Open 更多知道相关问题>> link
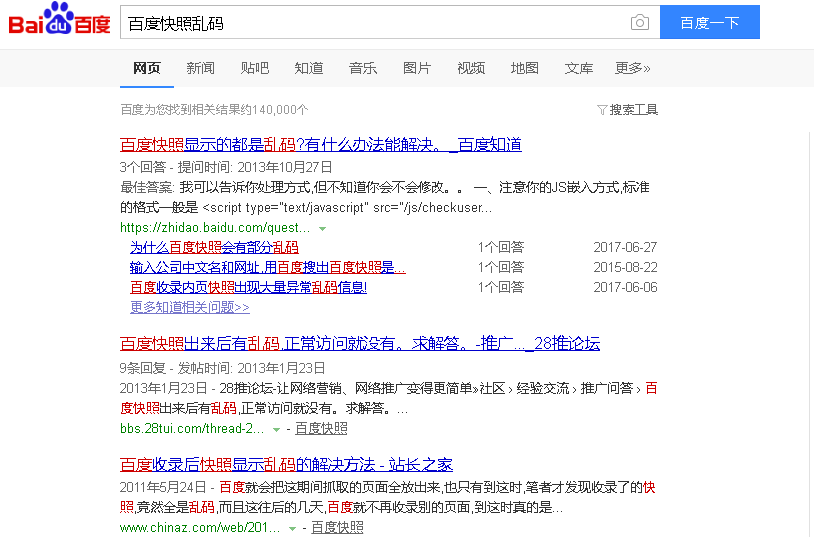Image resolution: width=814 pixels, height=537 pixels. [x=189, y=307]
